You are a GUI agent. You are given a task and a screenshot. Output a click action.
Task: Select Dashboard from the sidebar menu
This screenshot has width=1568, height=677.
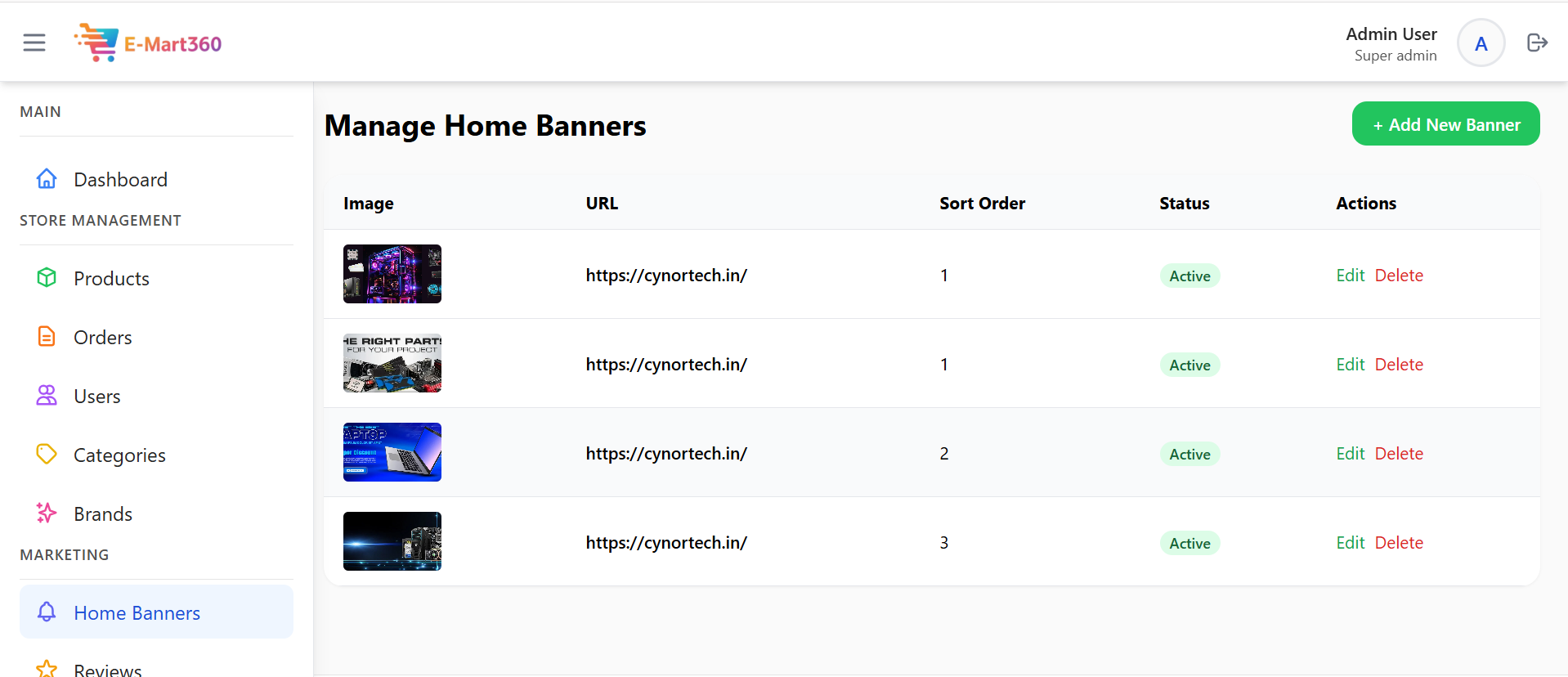coord(121,178)
